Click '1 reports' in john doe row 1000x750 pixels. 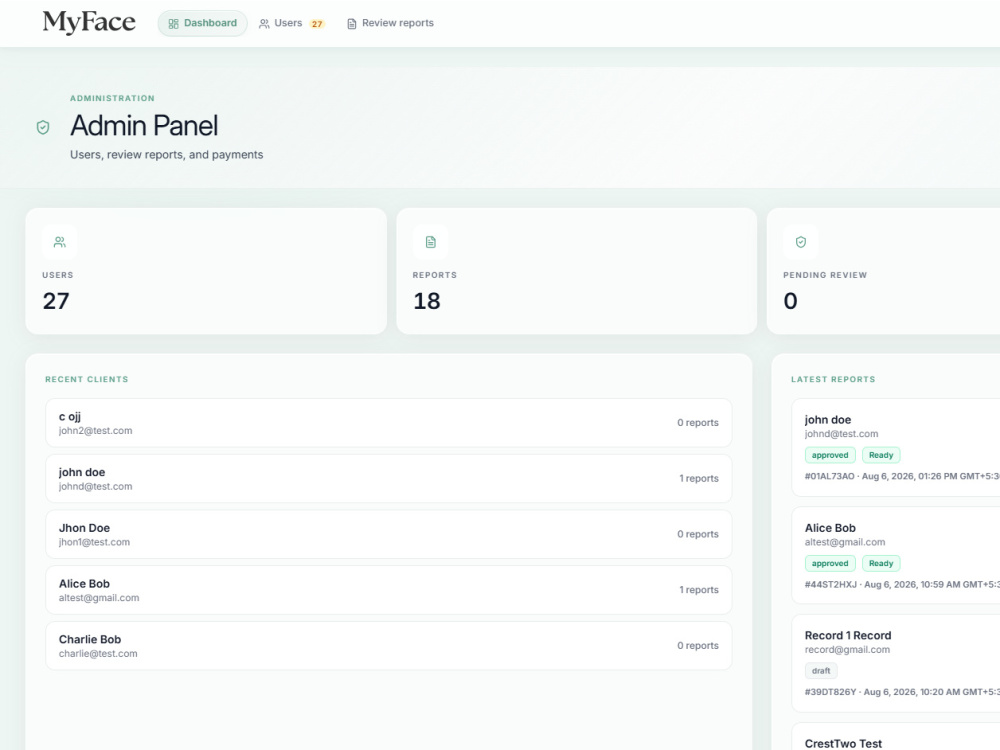click(x=699, y=478)
